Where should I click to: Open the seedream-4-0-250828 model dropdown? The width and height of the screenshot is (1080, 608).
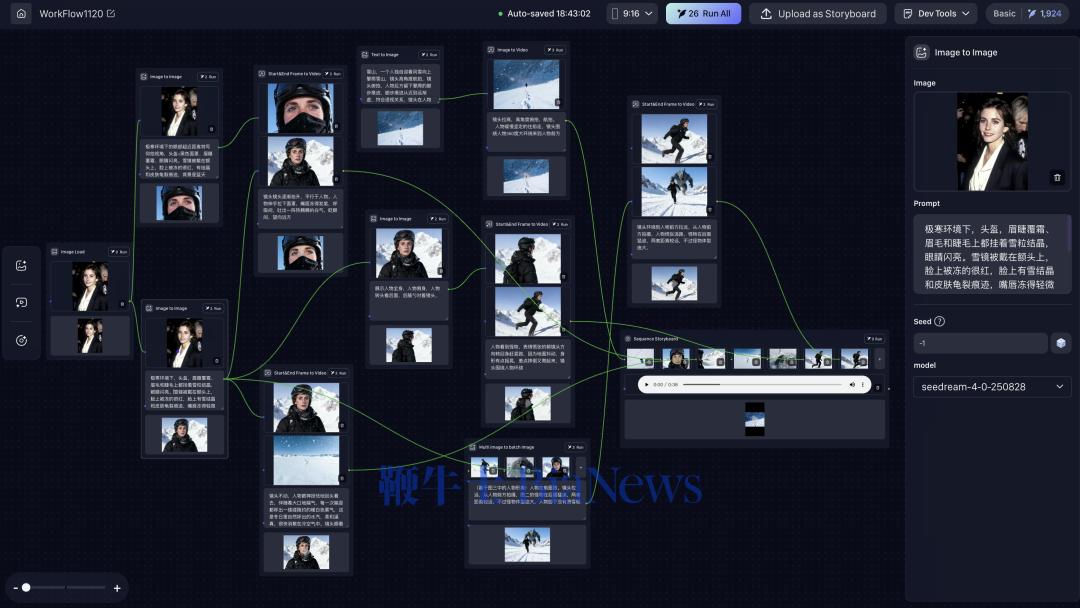coord(991,386)
